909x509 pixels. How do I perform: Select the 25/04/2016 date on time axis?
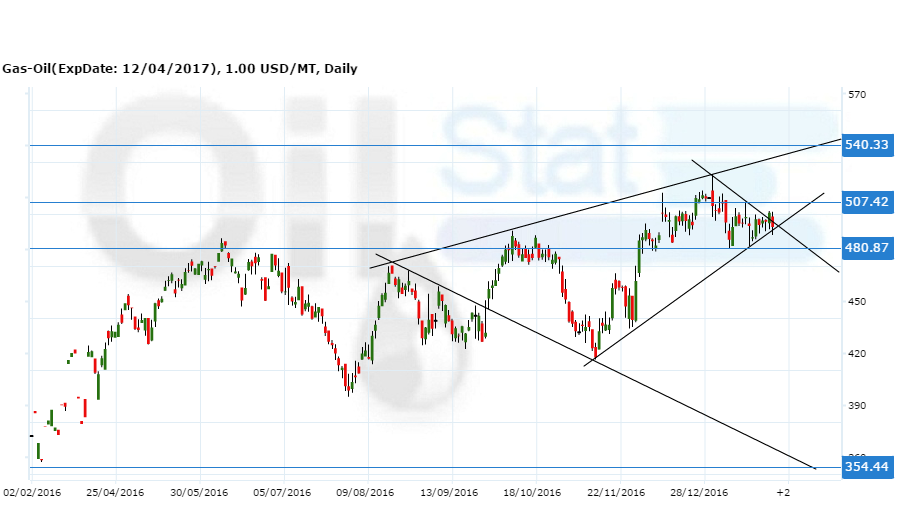click(115, 492)
